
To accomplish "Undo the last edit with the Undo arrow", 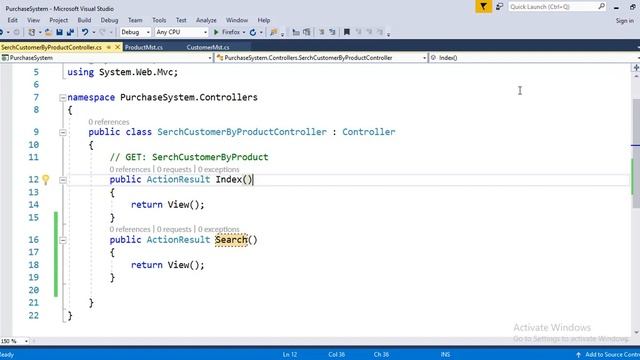I will 84,32.
